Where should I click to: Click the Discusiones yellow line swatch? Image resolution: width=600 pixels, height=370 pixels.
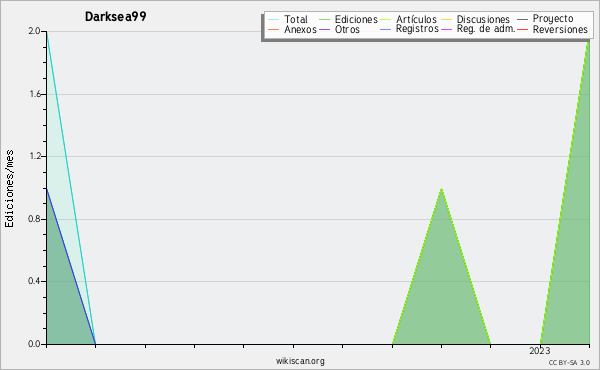pos(447,20)
